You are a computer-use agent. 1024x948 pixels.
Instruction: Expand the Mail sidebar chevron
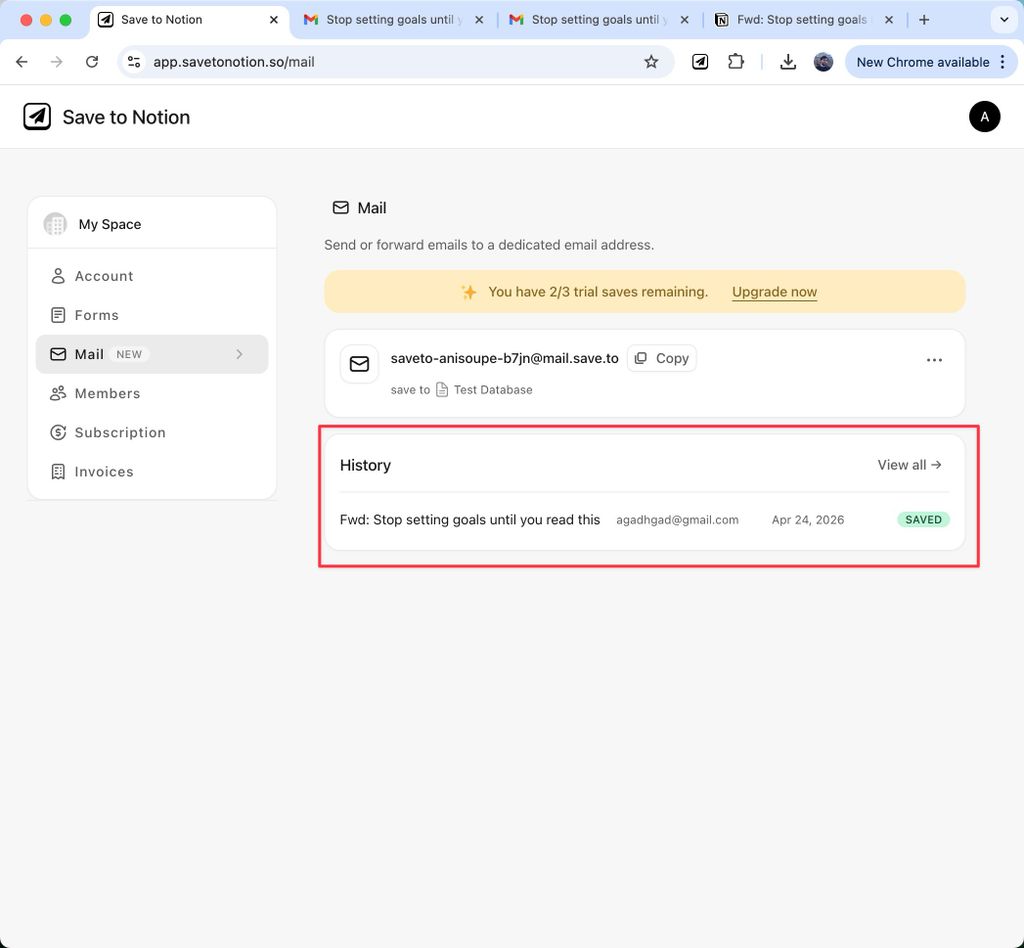pyautogui.click(x=239, y=354)
